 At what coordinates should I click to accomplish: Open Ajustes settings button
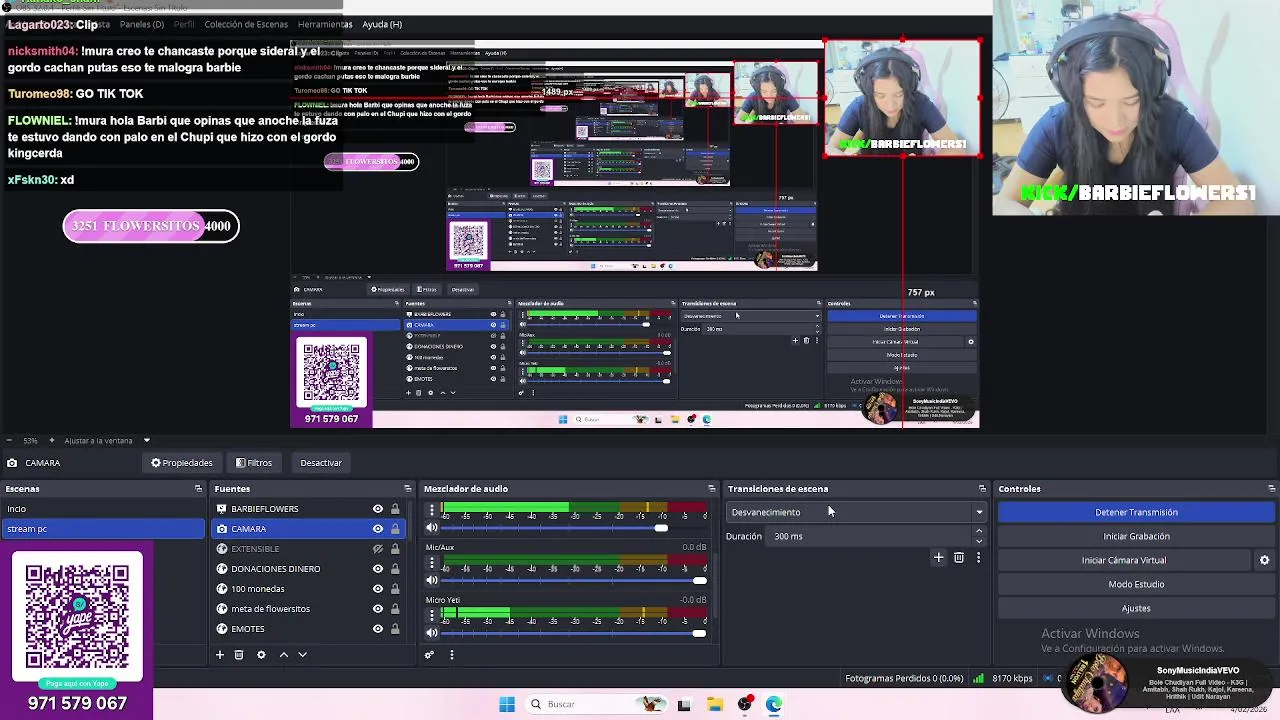1136,608
